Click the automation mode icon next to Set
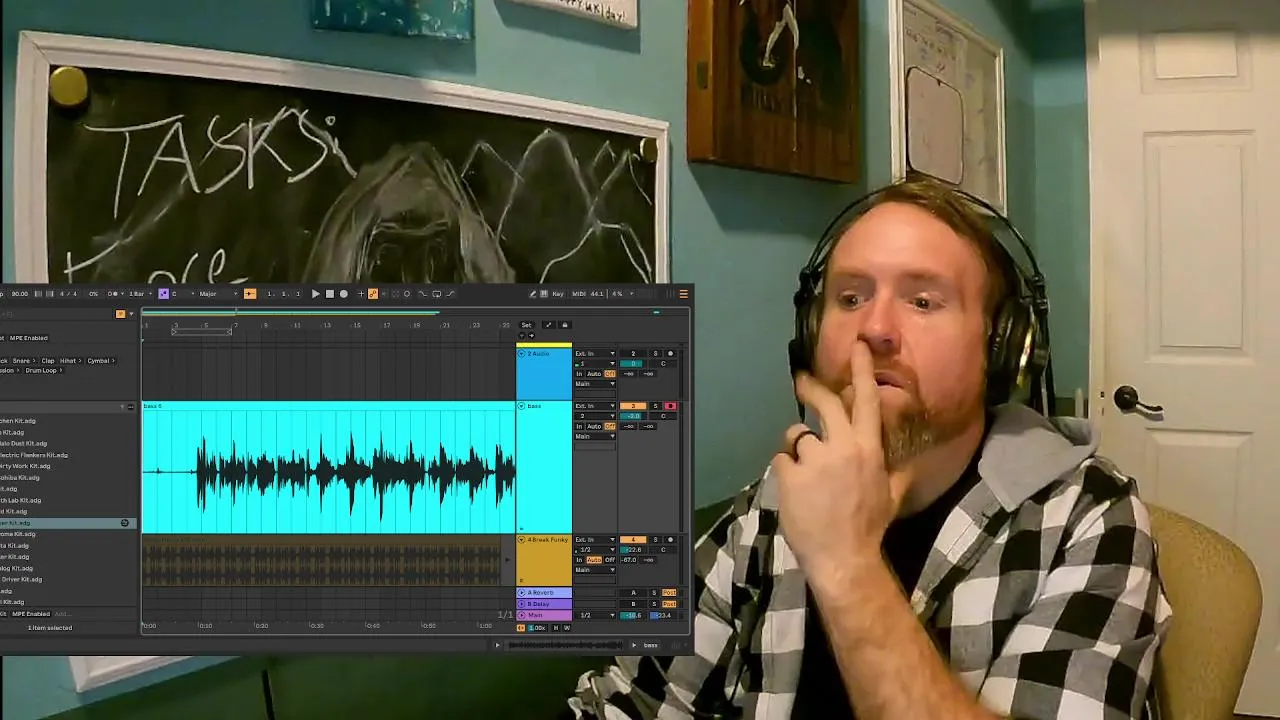1280x720 pixels. coord(549,325)
